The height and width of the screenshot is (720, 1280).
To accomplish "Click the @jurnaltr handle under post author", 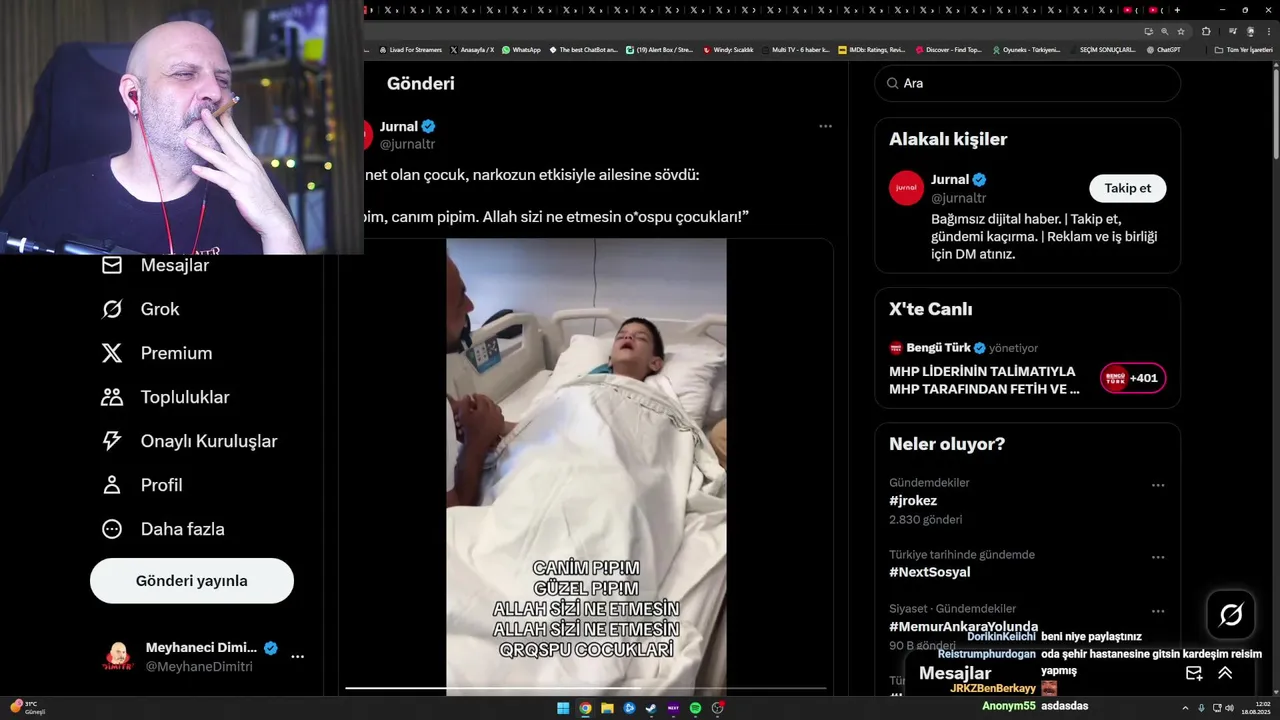I will pos(407,144).
